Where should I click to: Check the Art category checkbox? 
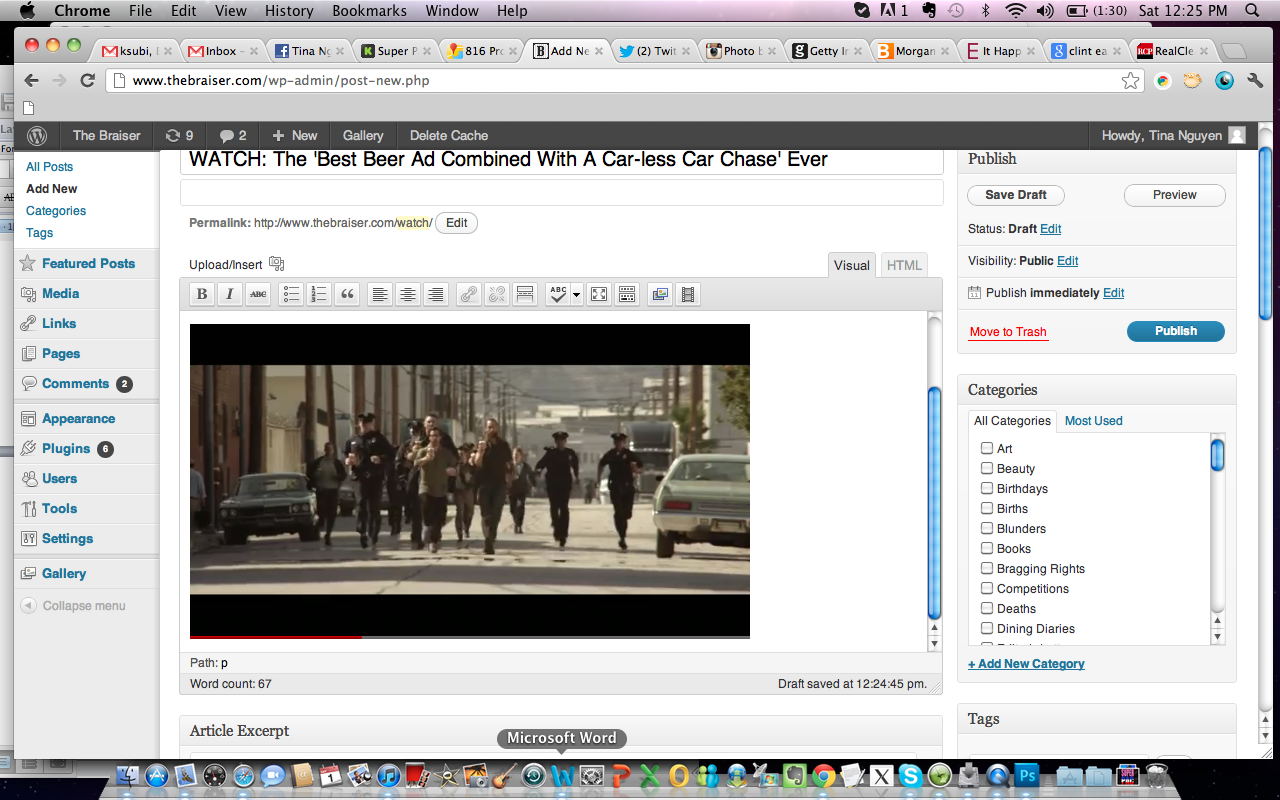click(x=987, y=449)
